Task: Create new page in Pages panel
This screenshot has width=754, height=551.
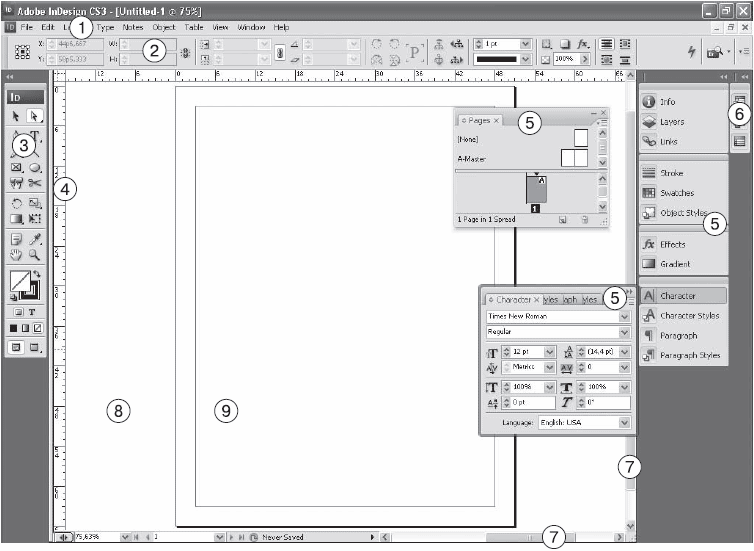Action: pyautogui.click(x=563, y=218)
